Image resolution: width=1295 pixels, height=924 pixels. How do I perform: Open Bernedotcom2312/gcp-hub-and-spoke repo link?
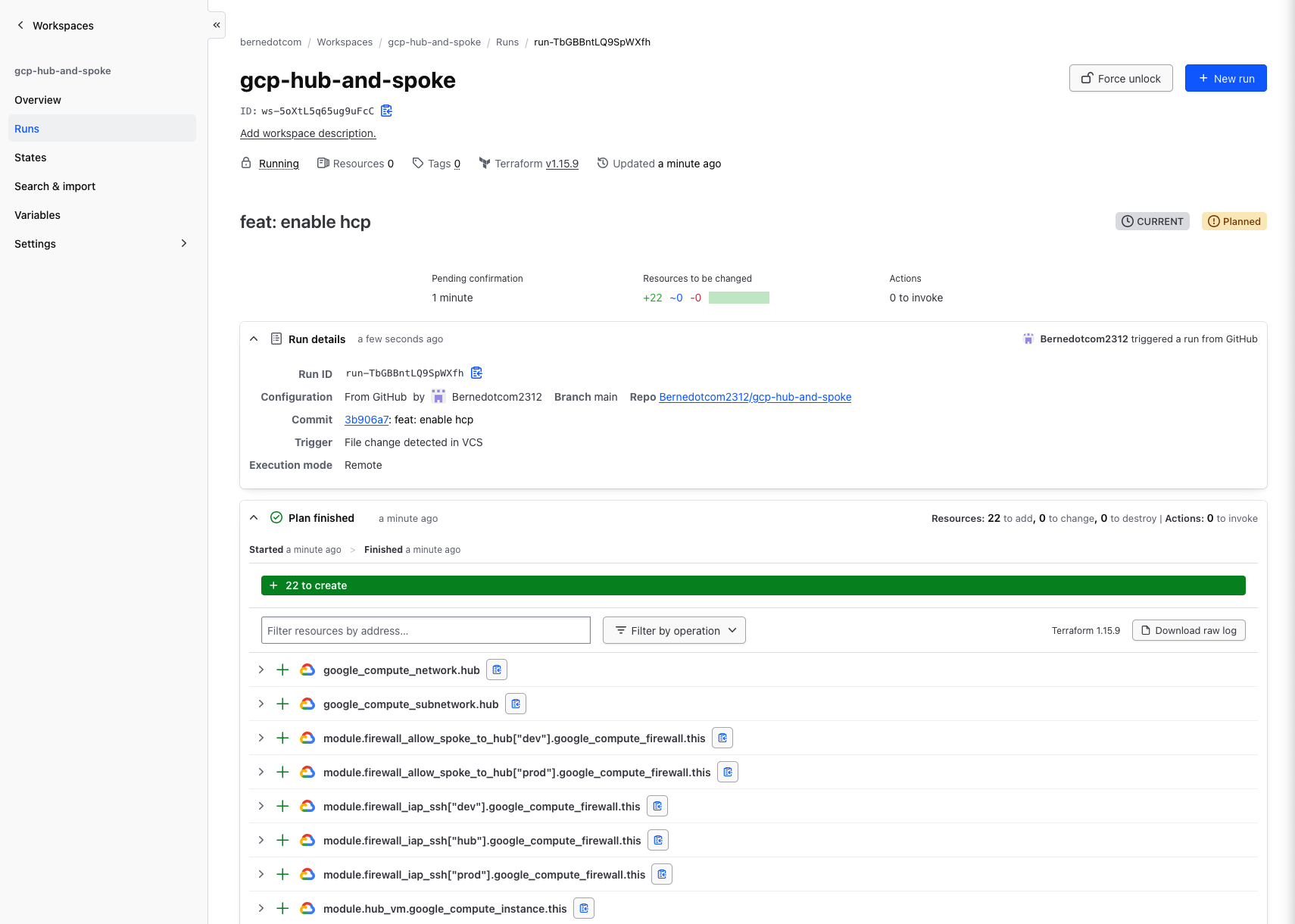755,397
